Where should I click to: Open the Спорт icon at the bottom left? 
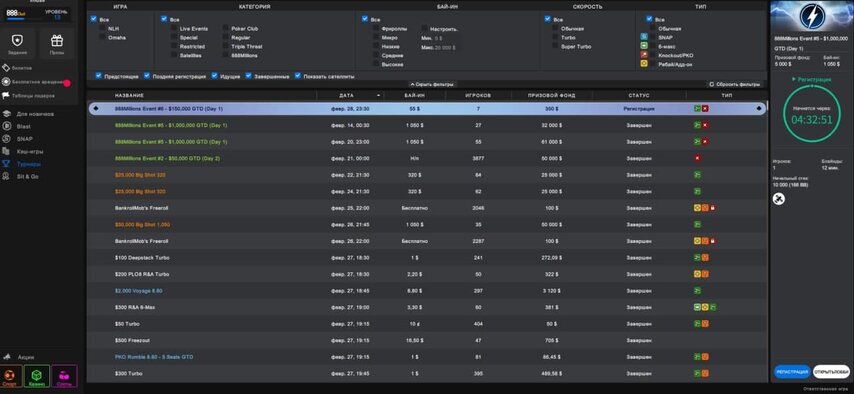click(10, 376)
